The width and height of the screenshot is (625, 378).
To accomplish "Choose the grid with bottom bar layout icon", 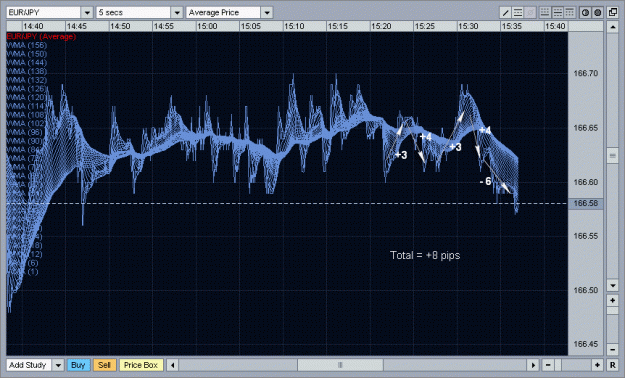I will click(x=545, y=13).
